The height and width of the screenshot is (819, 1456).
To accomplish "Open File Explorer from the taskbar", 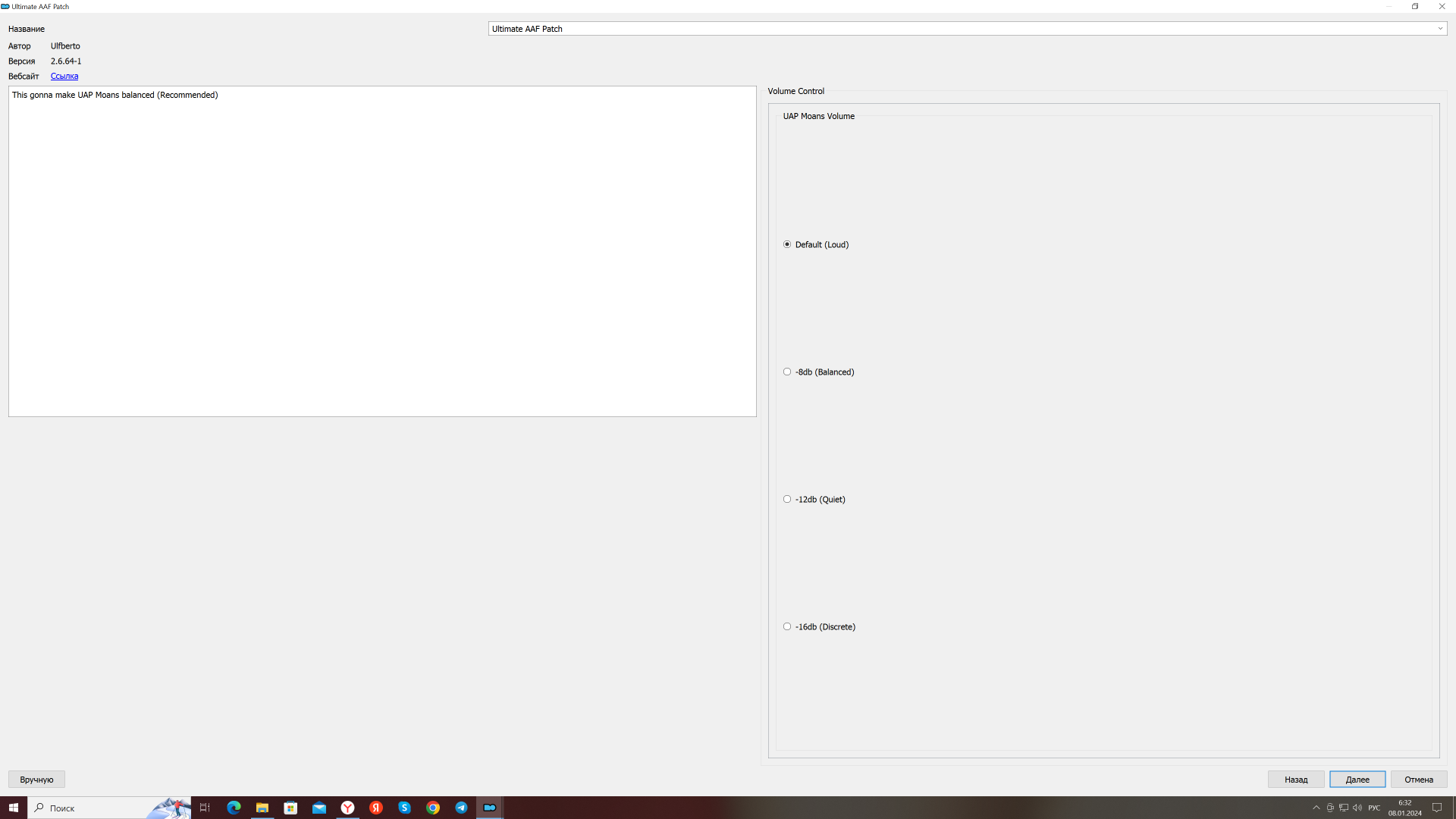I will [262, 808].
